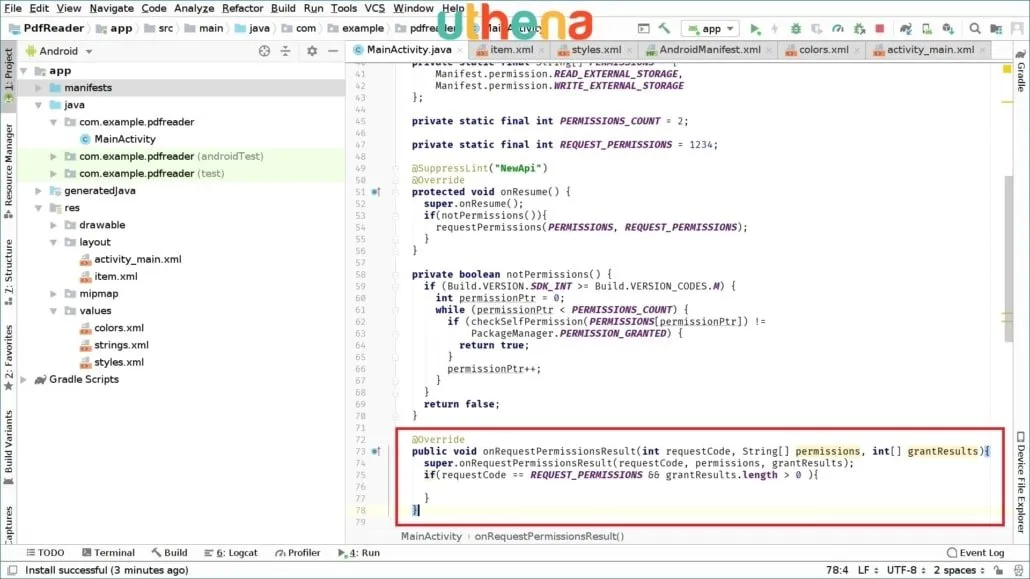Open Build Variants side tab
1030x579 pixels.
[9, 447]
